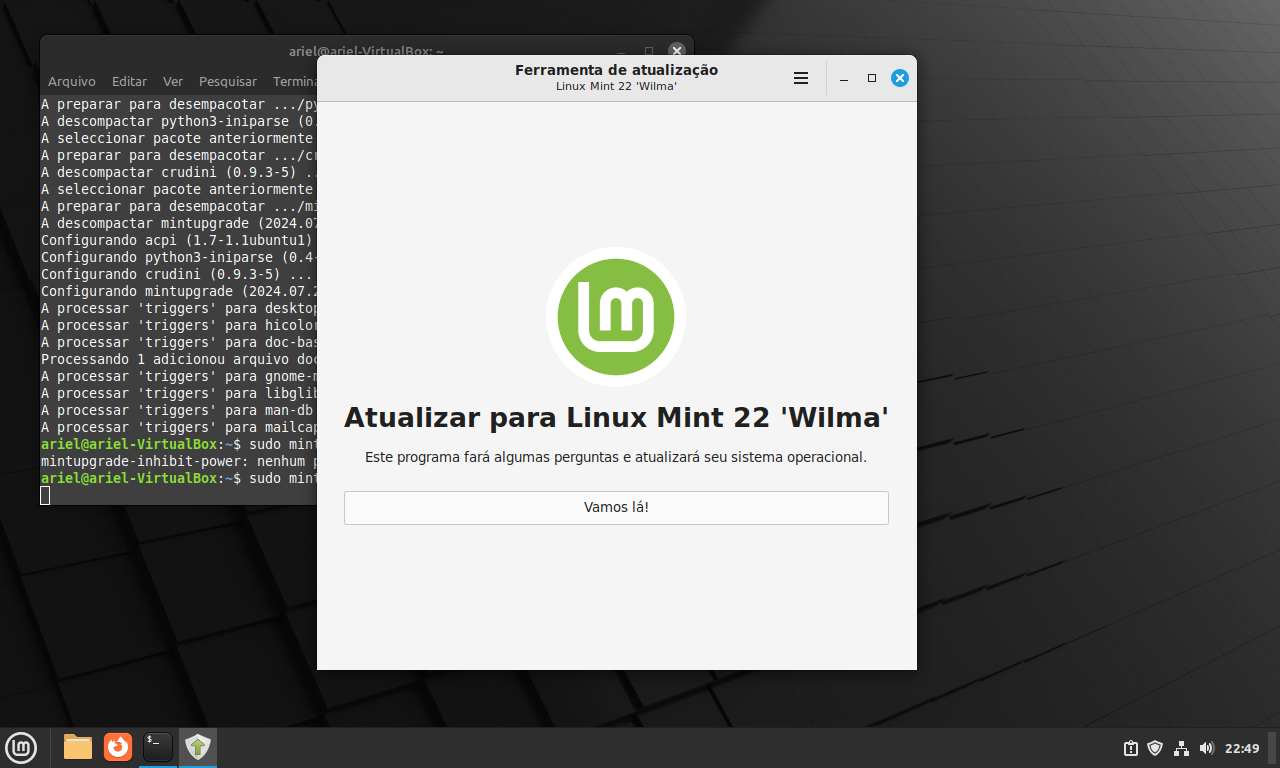Image resolution: width=1280 pixels, height=768 pixels.
Task: Click the "Vamos lá!" button
Action: 616,507
